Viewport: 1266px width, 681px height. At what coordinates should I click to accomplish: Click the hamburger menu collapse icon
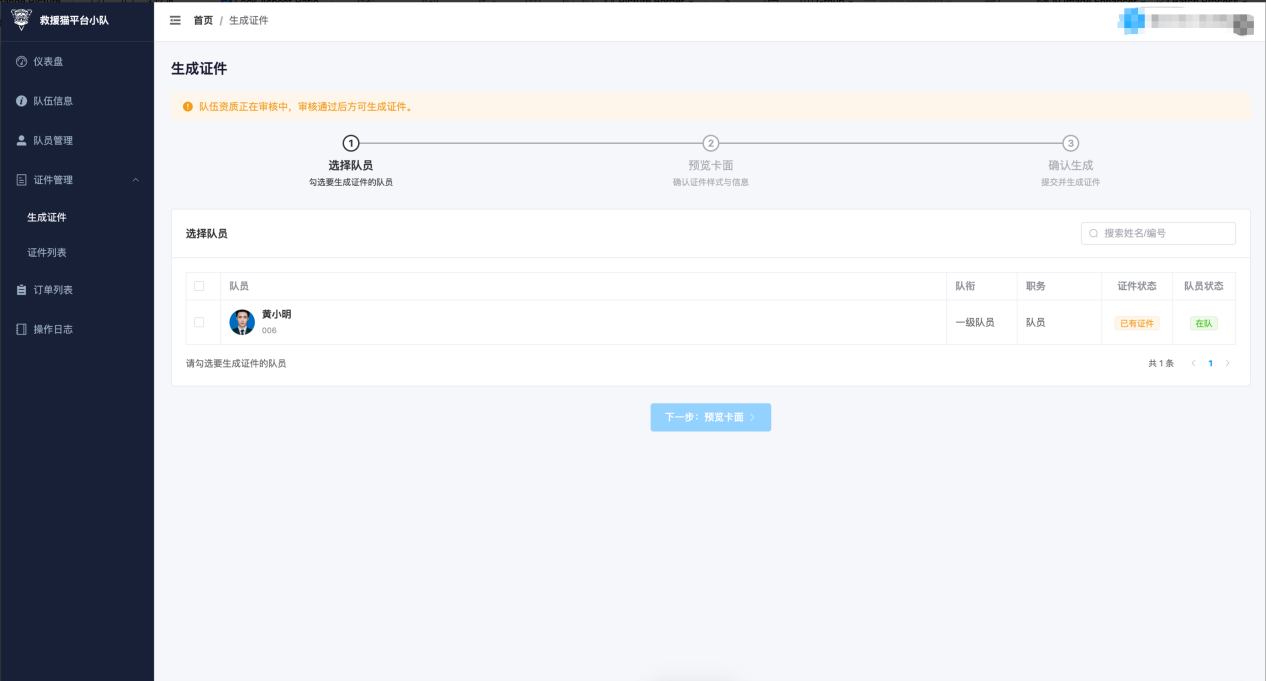click(176, 20)
